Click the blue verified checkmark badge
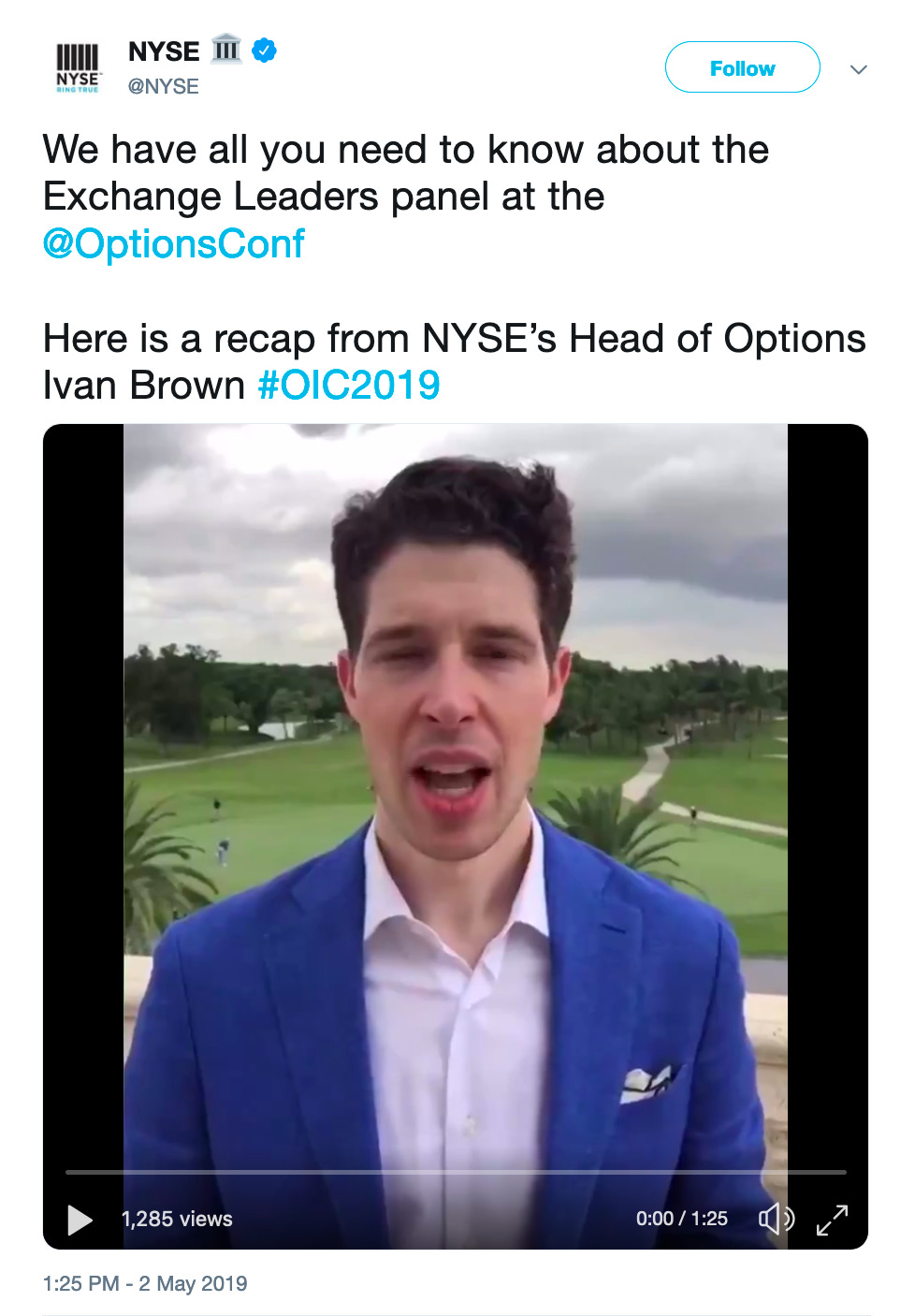915x1316 pixels. (265, 51)
